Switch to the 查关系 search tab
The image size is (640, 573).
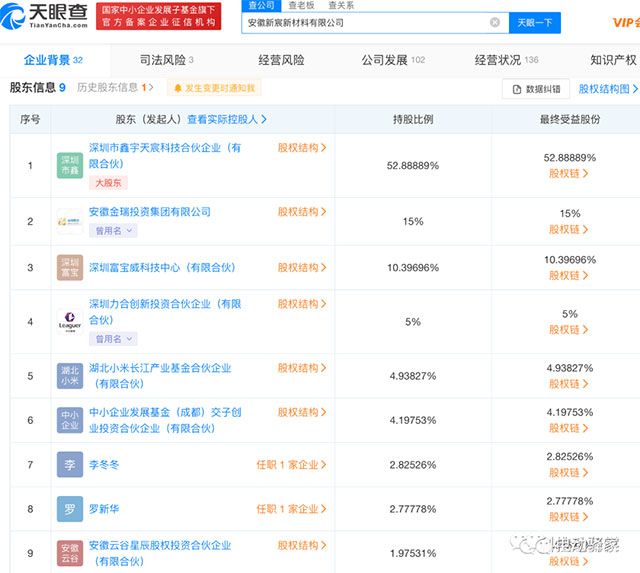tap(341, 5)
